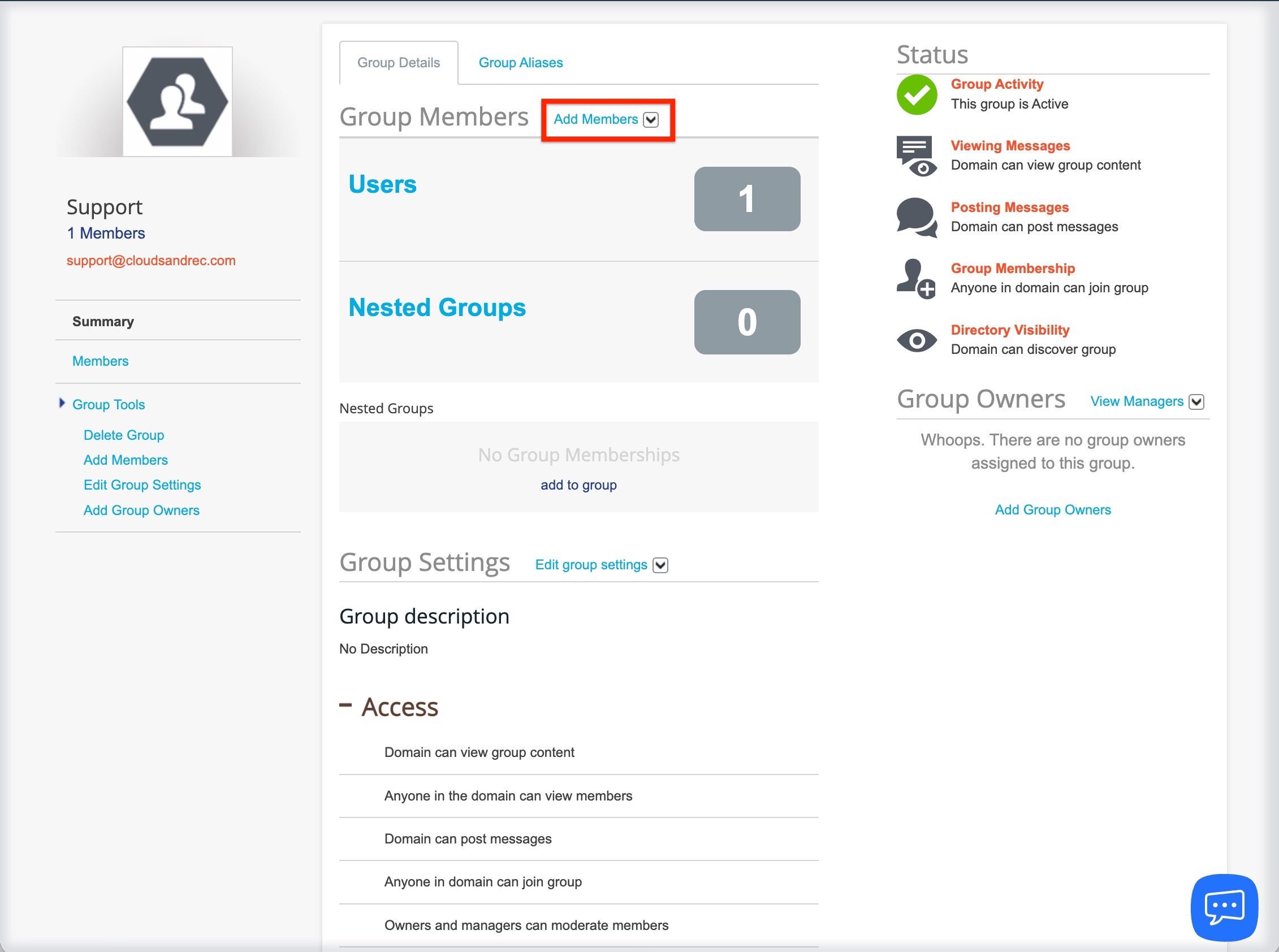
Task: Click Add Members under Group Tools
Action: 126,460
